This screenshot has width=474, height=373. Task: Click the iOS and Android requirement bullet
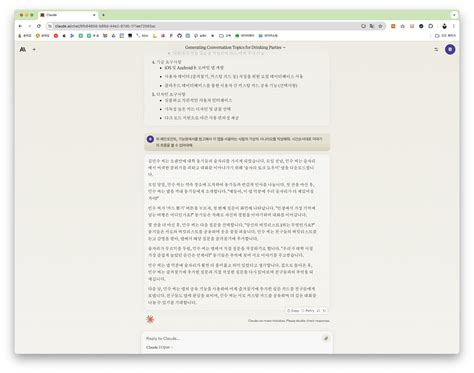[194, 68]
